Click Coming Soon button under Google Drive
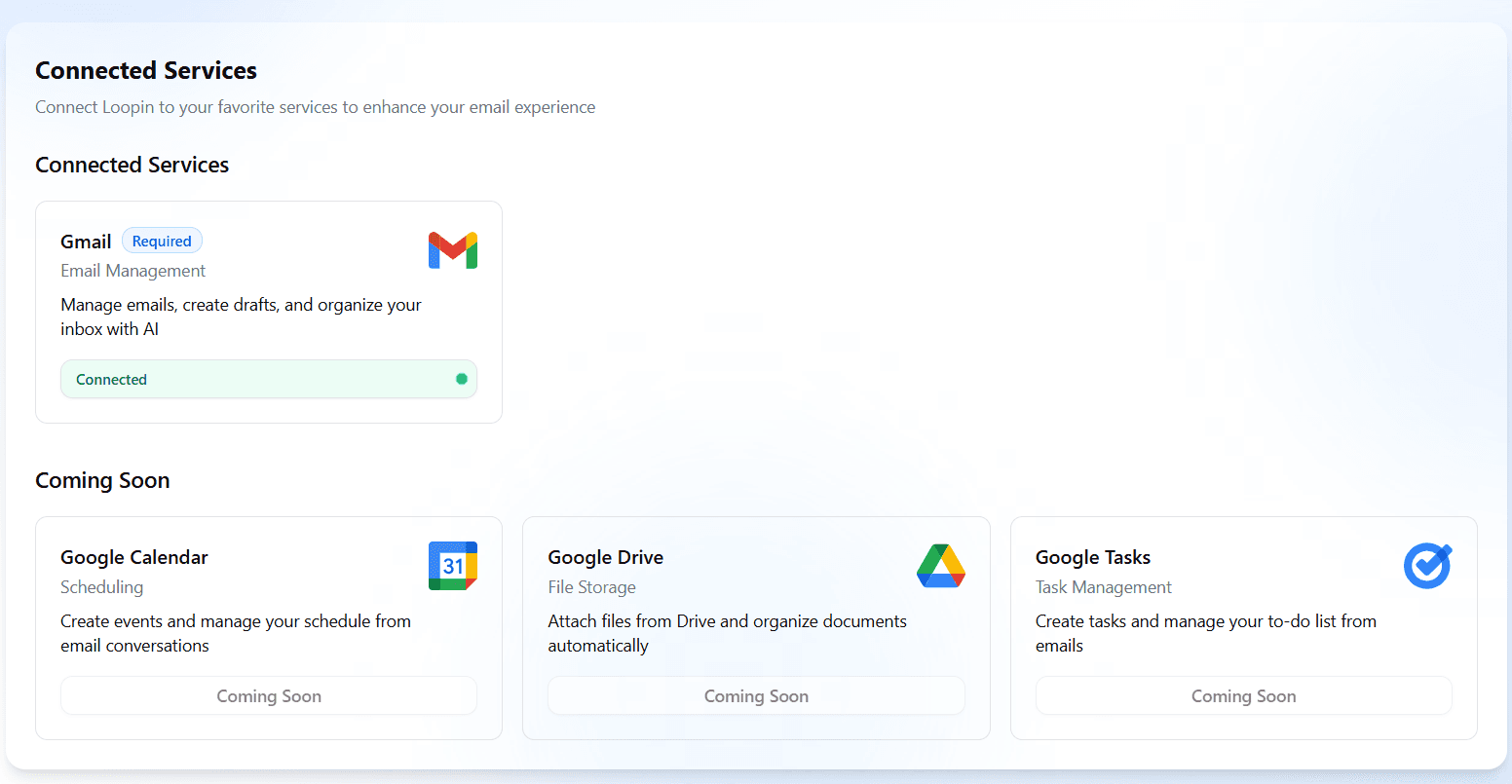The image size is (1512, 784). click(756, 695)
